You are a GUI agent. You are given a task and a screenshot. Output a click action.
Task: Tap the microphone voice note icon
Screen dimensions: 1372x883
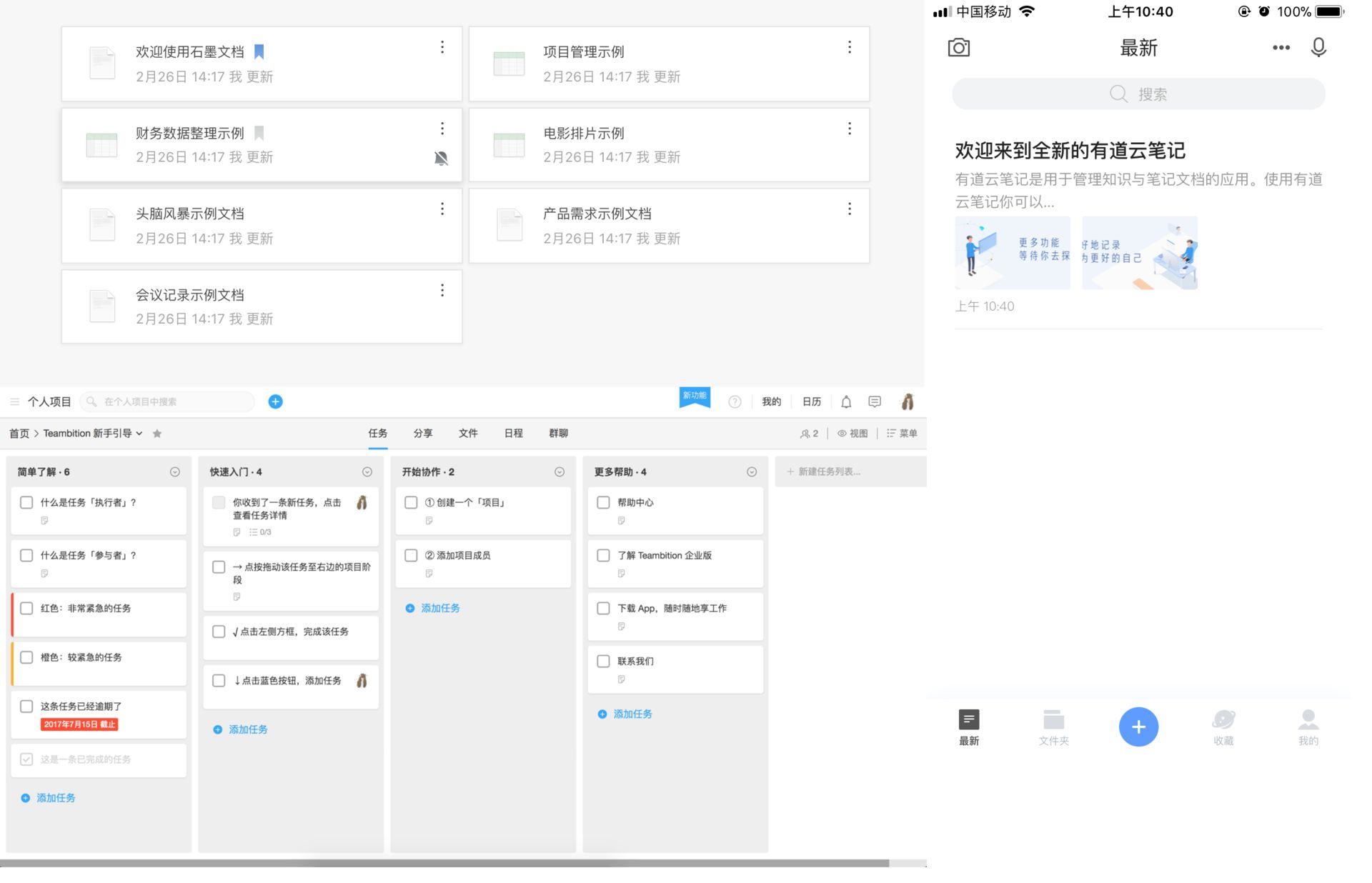point(1318,48)
